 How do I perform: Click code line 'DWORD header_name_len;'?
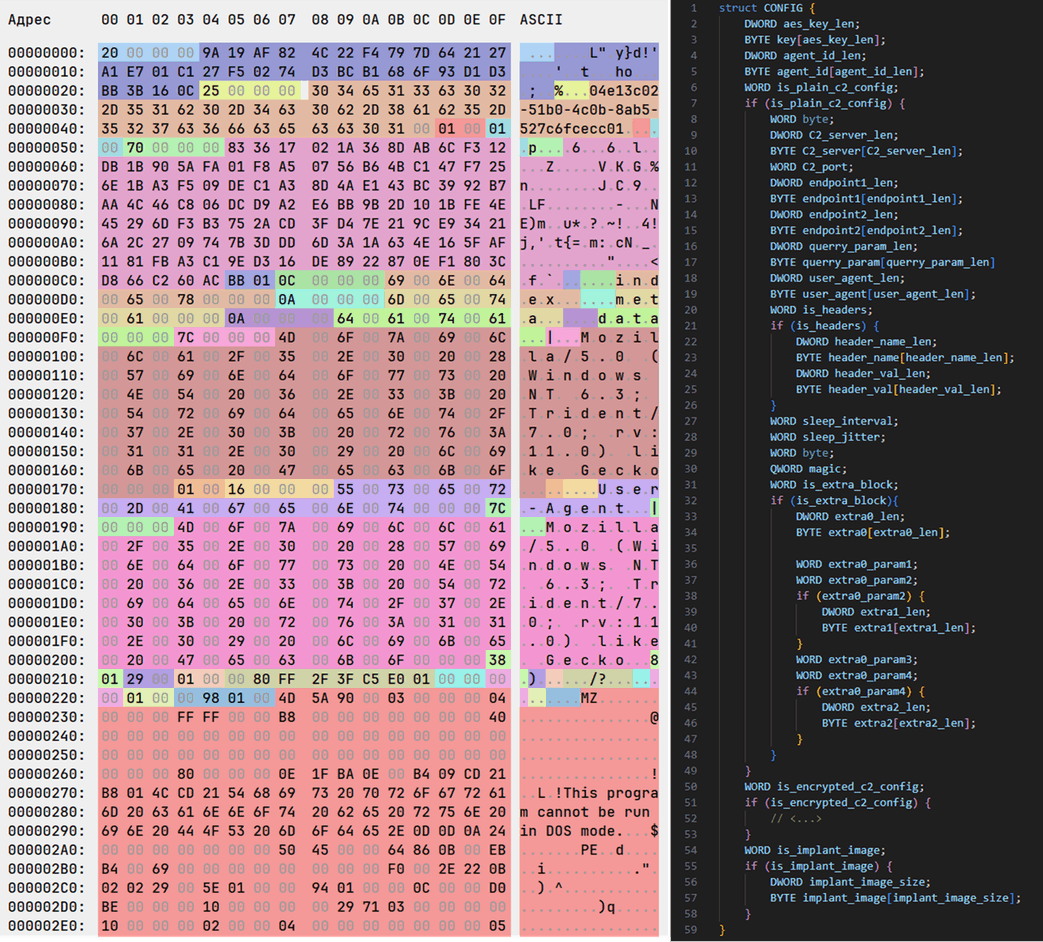(866, 342)
